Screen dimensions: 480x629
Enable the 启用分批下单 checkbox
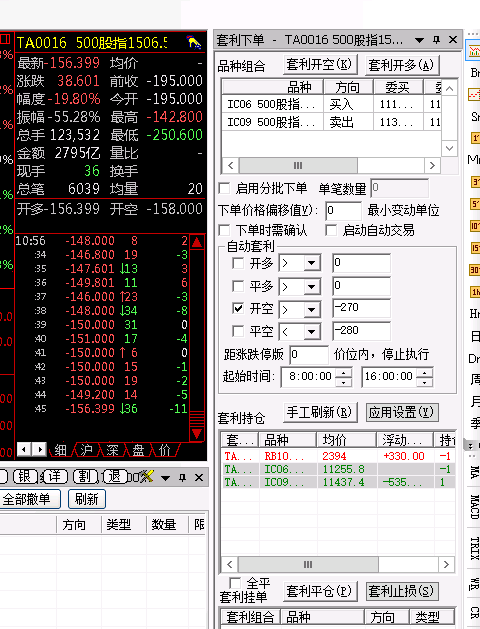click(225, 188)
